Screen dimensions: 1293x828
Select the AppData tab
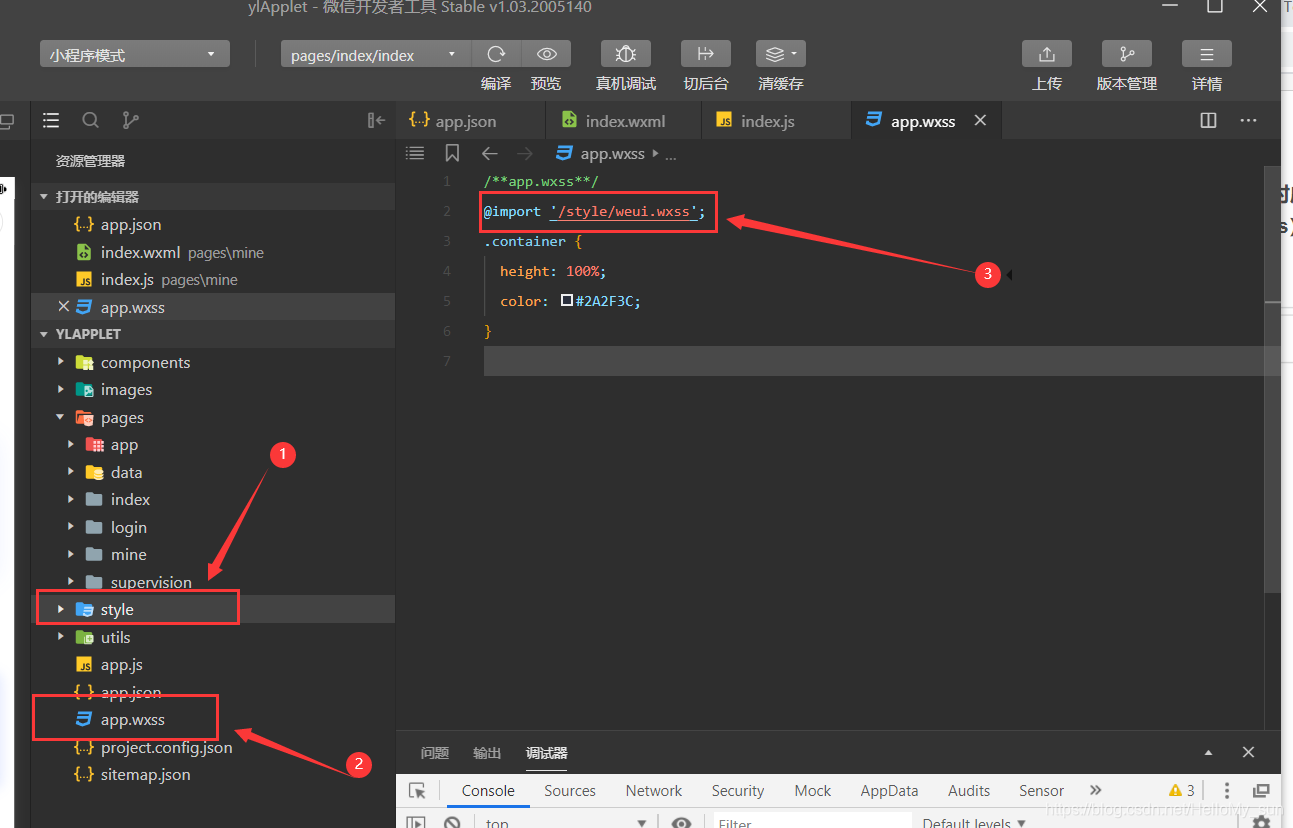(x=889, y=790)
